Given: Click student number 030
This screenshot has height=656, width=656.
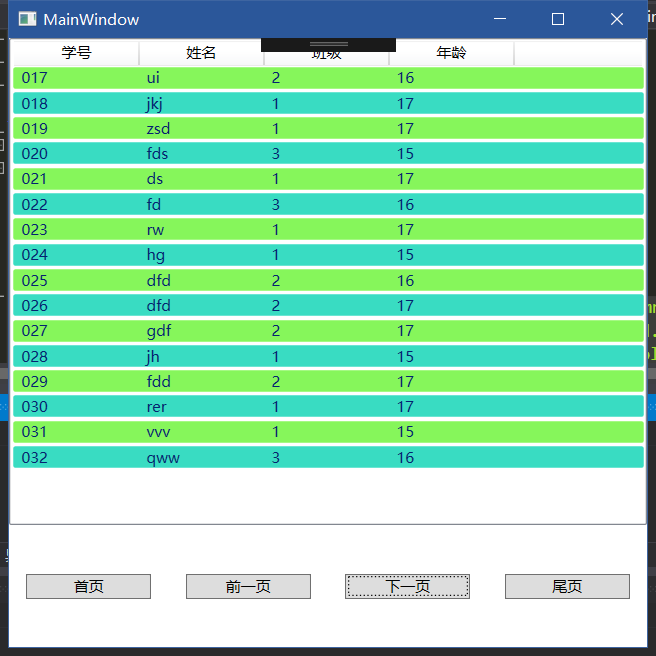Looking at the screenshot, I should [x=34, y=407].
